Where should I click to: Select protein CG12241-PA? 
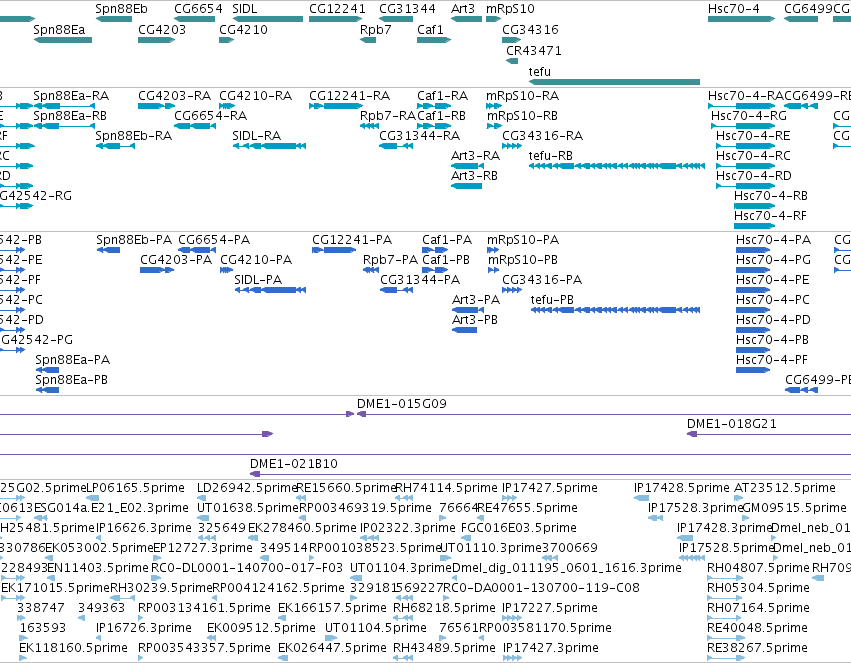pos(334,250)
